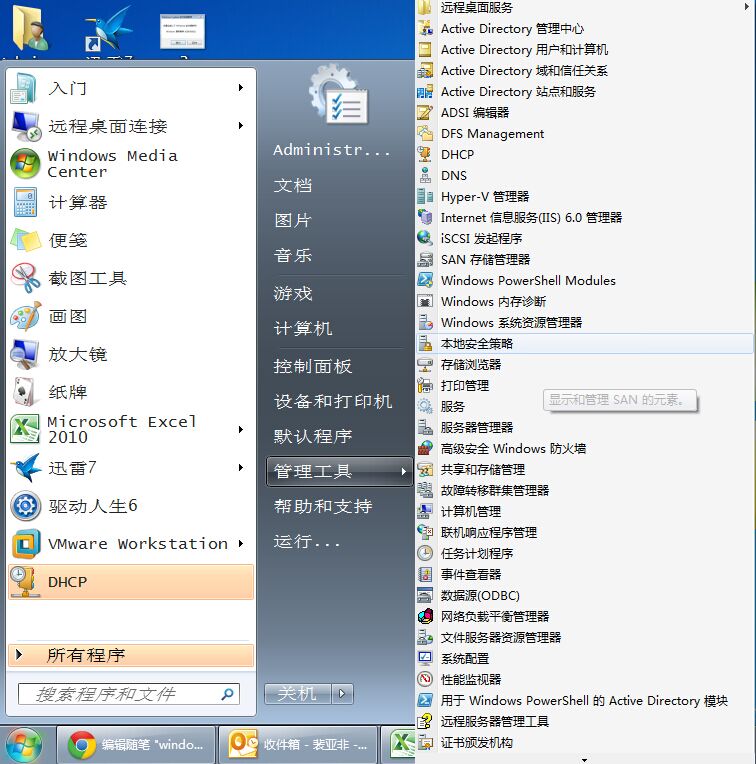The height and width of the screenshot is (764, 756).
Task: Click the iSCSI 发起程序 icon
Action: tap(425, 238)
